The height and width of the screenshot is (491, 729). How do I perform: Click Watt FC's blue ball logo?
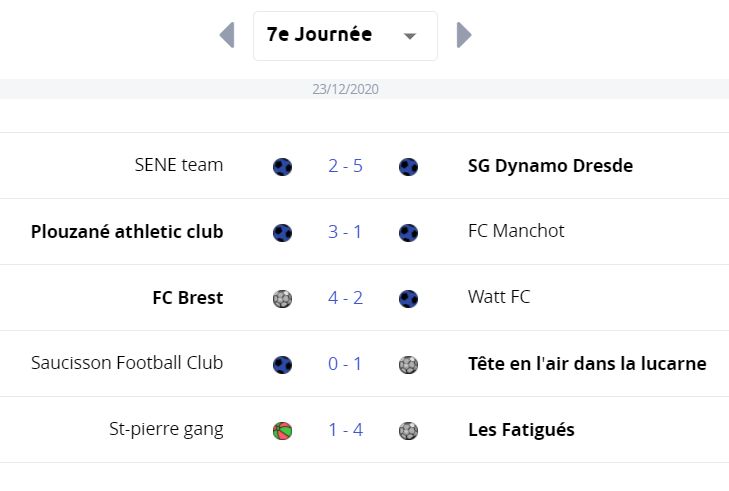(x=408, y=299)
